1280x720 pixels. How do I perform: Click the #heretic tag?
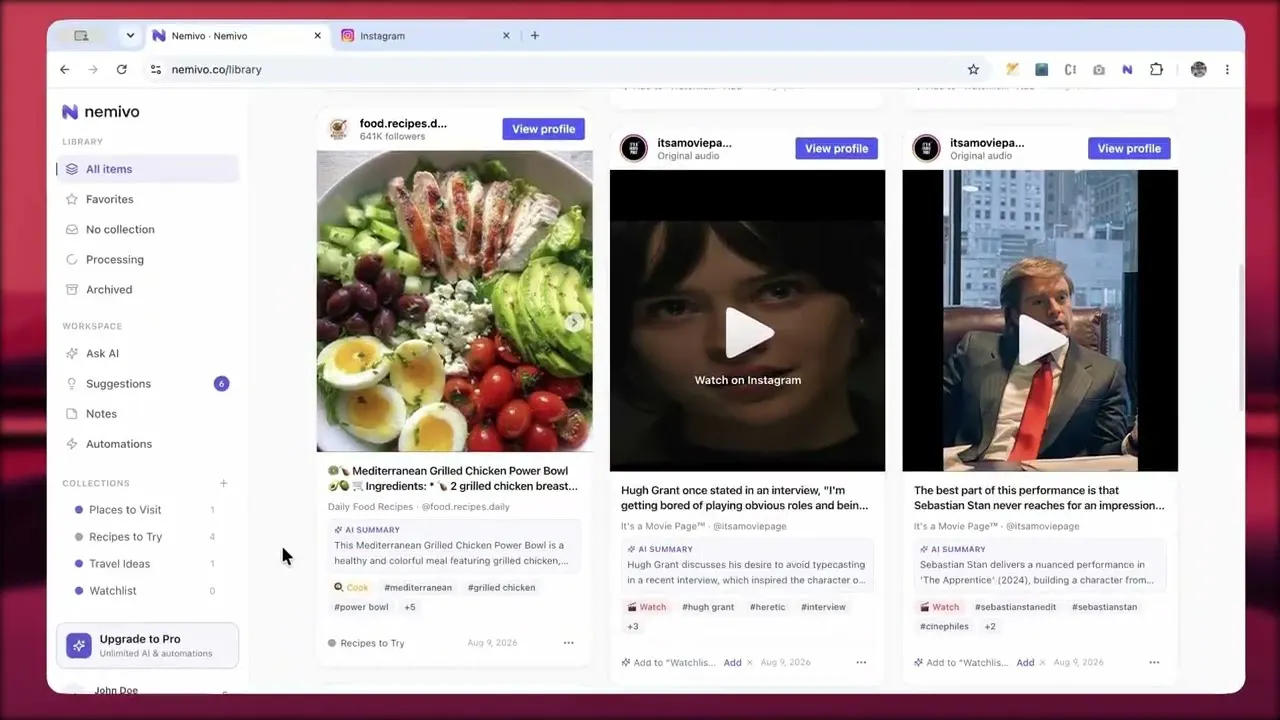768,607
